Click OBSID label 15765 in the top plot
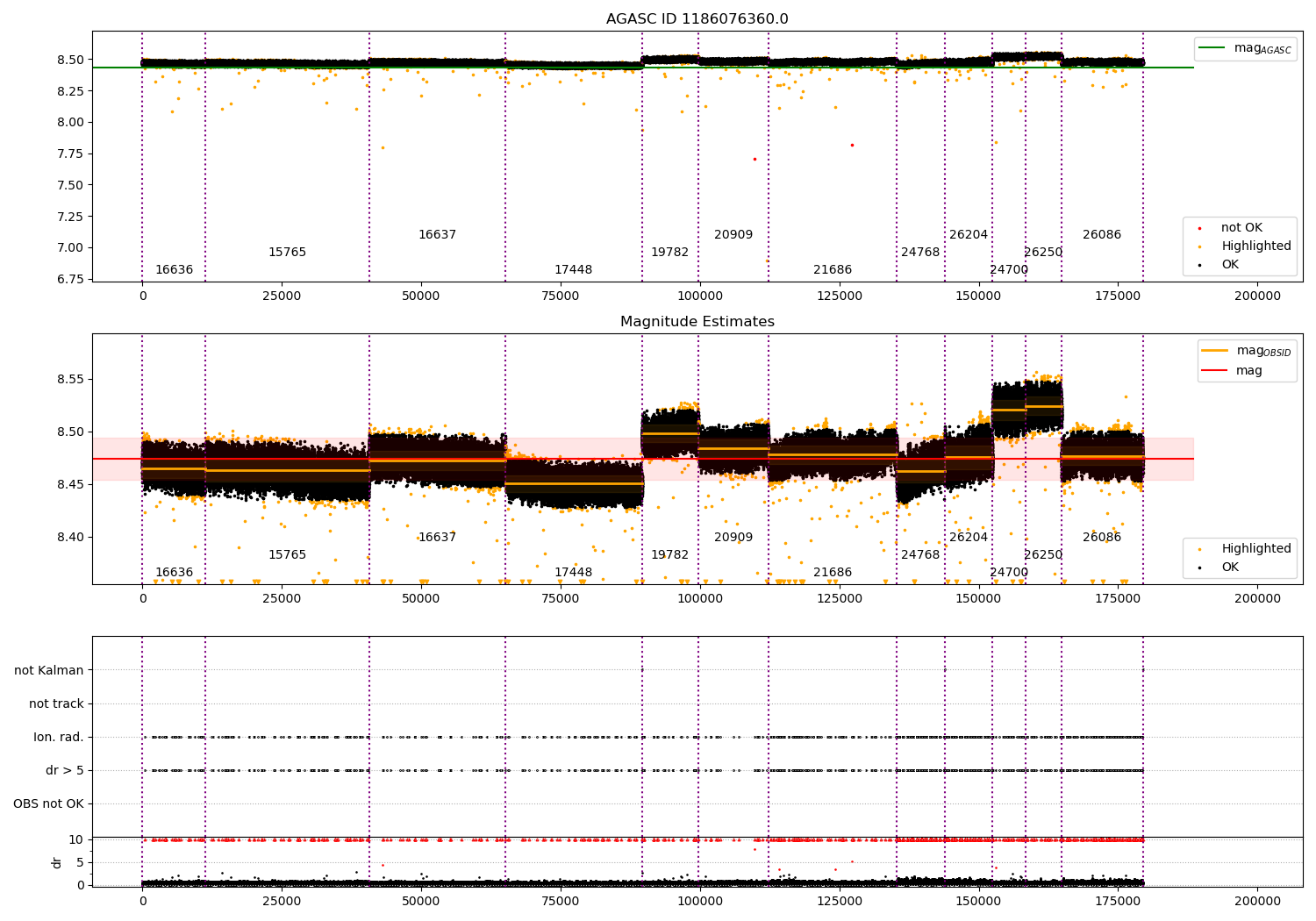1316x921 pixels. pyautogui.click(x=287, y=253)
